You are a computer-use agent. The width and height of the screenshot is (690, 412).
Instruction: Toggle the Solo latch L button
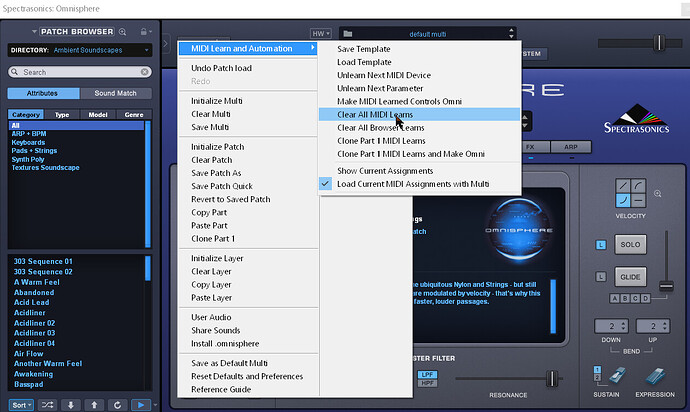[601, 245]
